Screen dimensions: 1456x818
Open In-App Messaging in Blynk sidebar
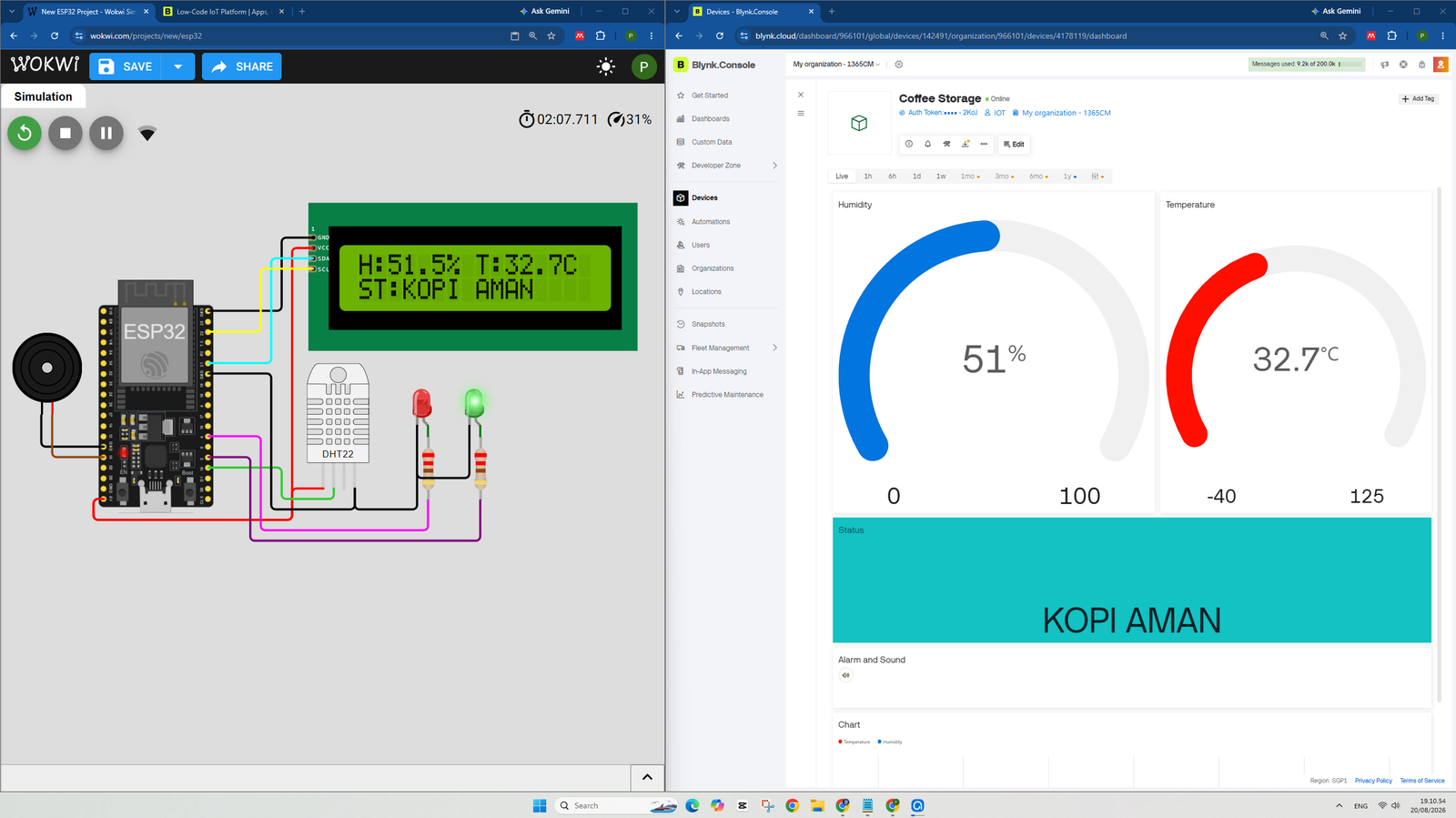coord(719,371)
